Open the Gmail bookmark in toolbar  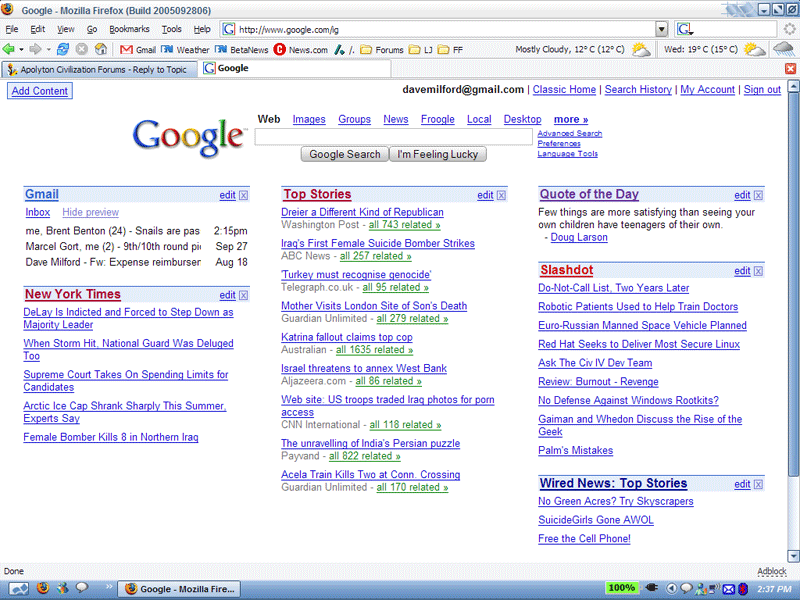coord(138,49)
